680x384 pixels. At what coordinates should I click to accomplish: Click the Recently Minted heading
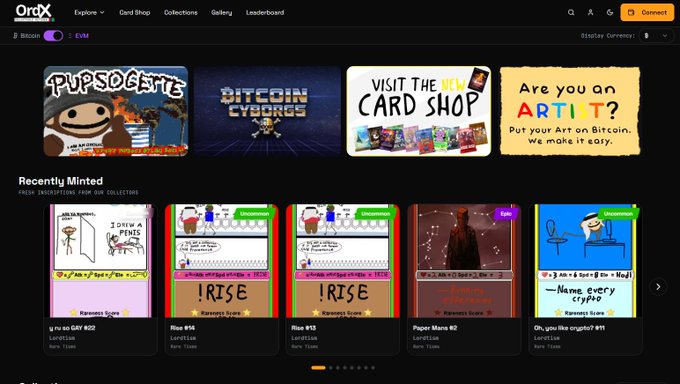(x=61, y=181)
